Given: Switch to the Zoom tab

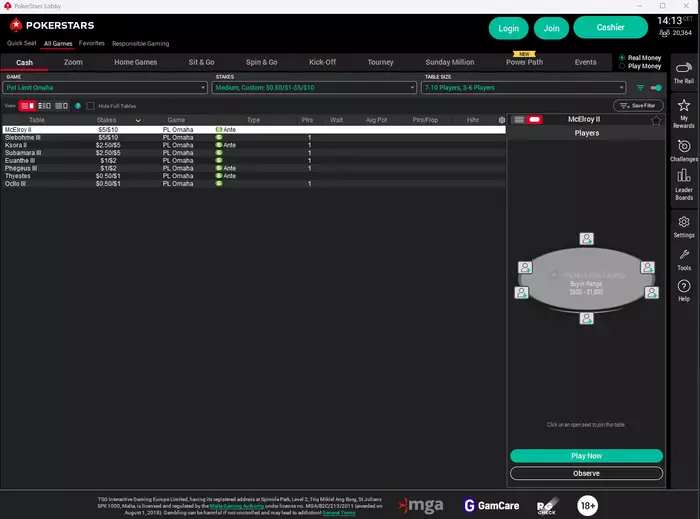Looking at the screenshot, I should click(x=73, y=62).
